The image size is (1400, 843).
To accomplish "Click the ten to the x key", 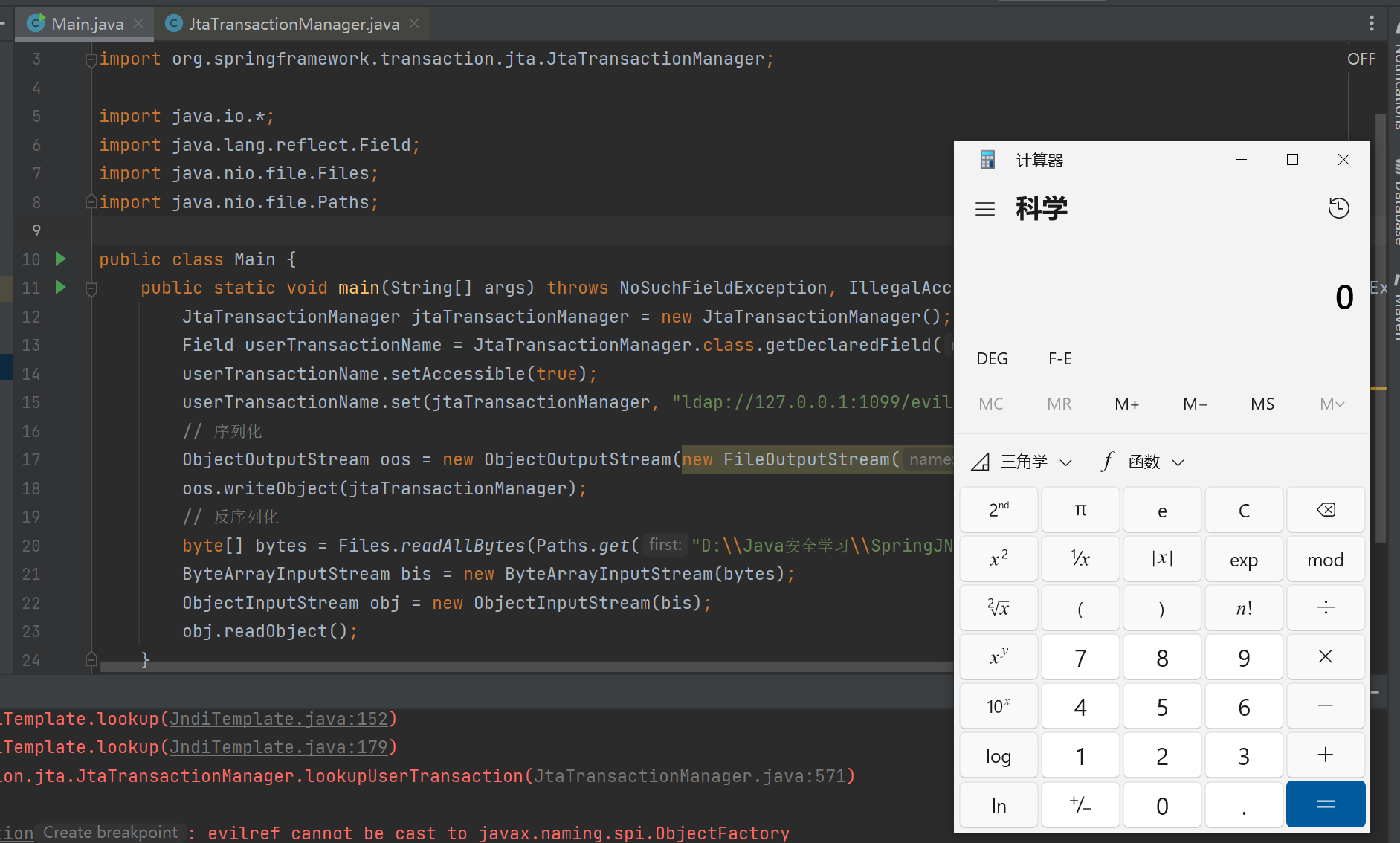I will click(999, 706).
